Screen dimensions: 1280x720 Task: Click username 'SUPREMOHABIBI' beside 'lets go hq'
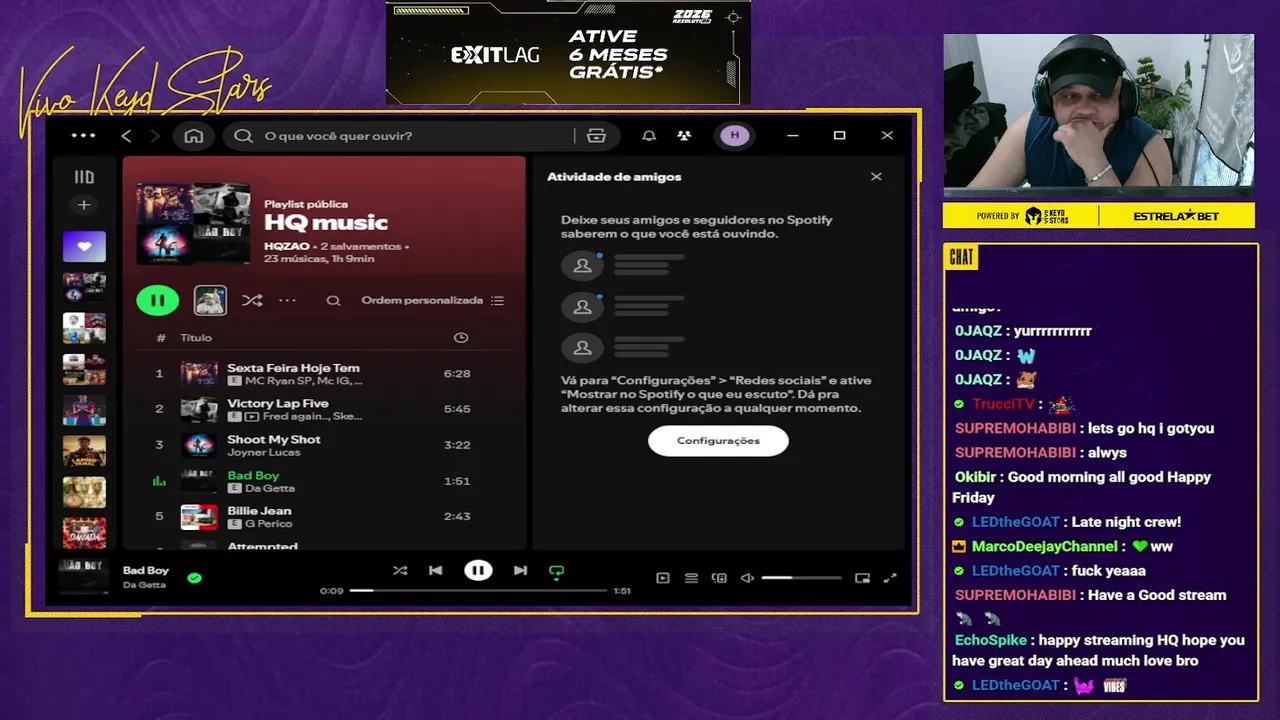(1015, 428)
